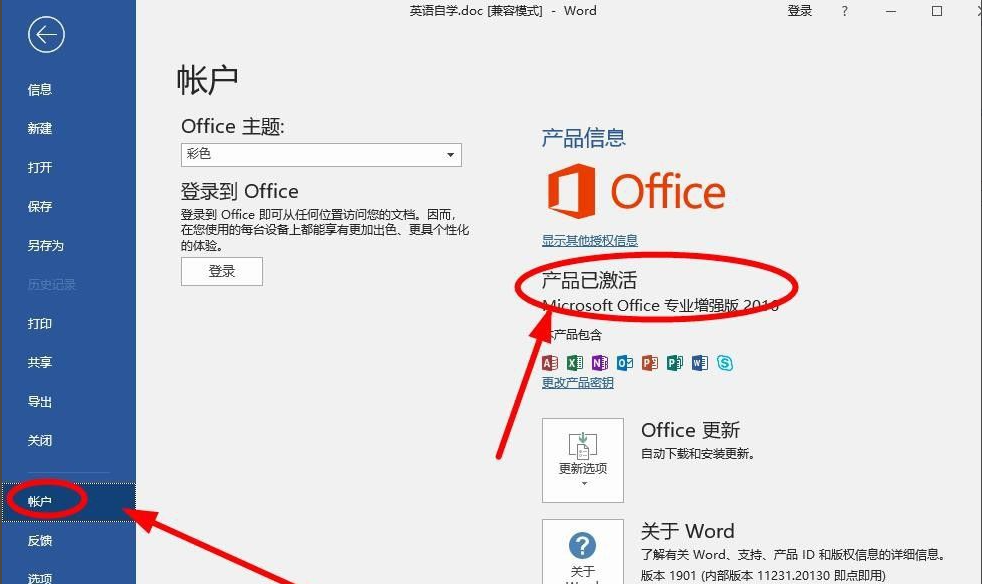This screenshot has height=584, width=982.
Task: Click the 登录 button under 登录到 Office
Action: (221, 271)
